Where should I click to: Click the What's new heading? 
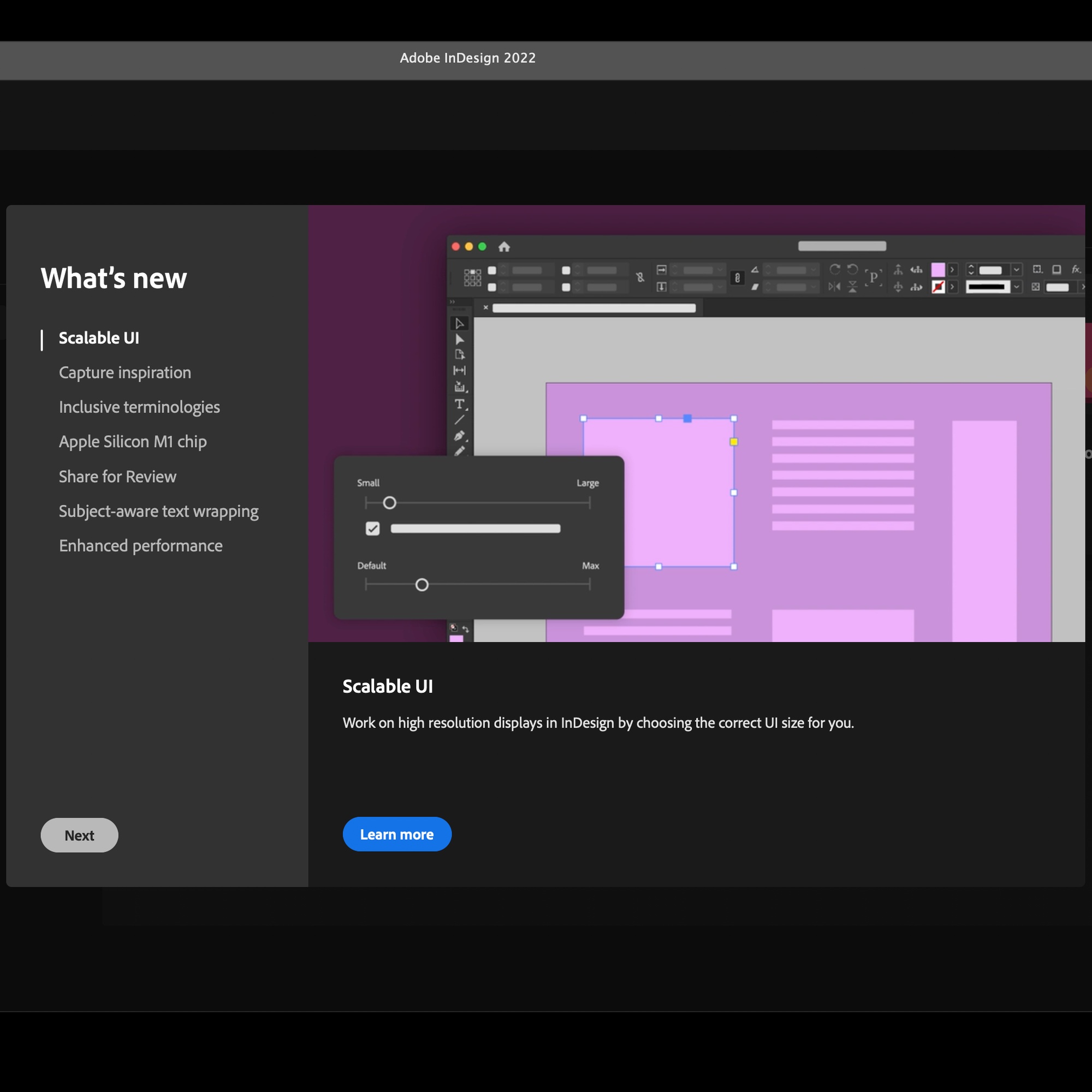114,278
